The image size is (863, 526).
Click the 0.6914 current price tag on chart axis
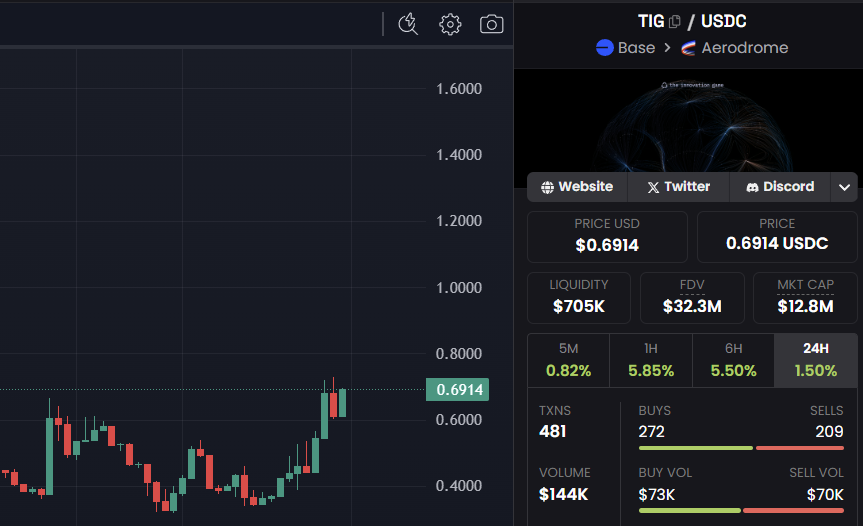[457, 390]
